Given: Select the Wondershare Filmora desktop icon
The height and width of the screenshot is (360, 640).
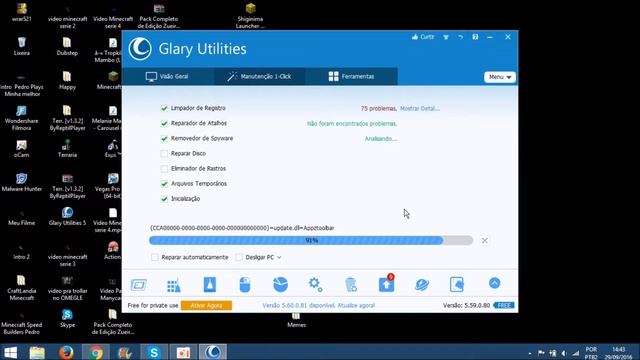Looking at the screenshot, I should (22, 118).
